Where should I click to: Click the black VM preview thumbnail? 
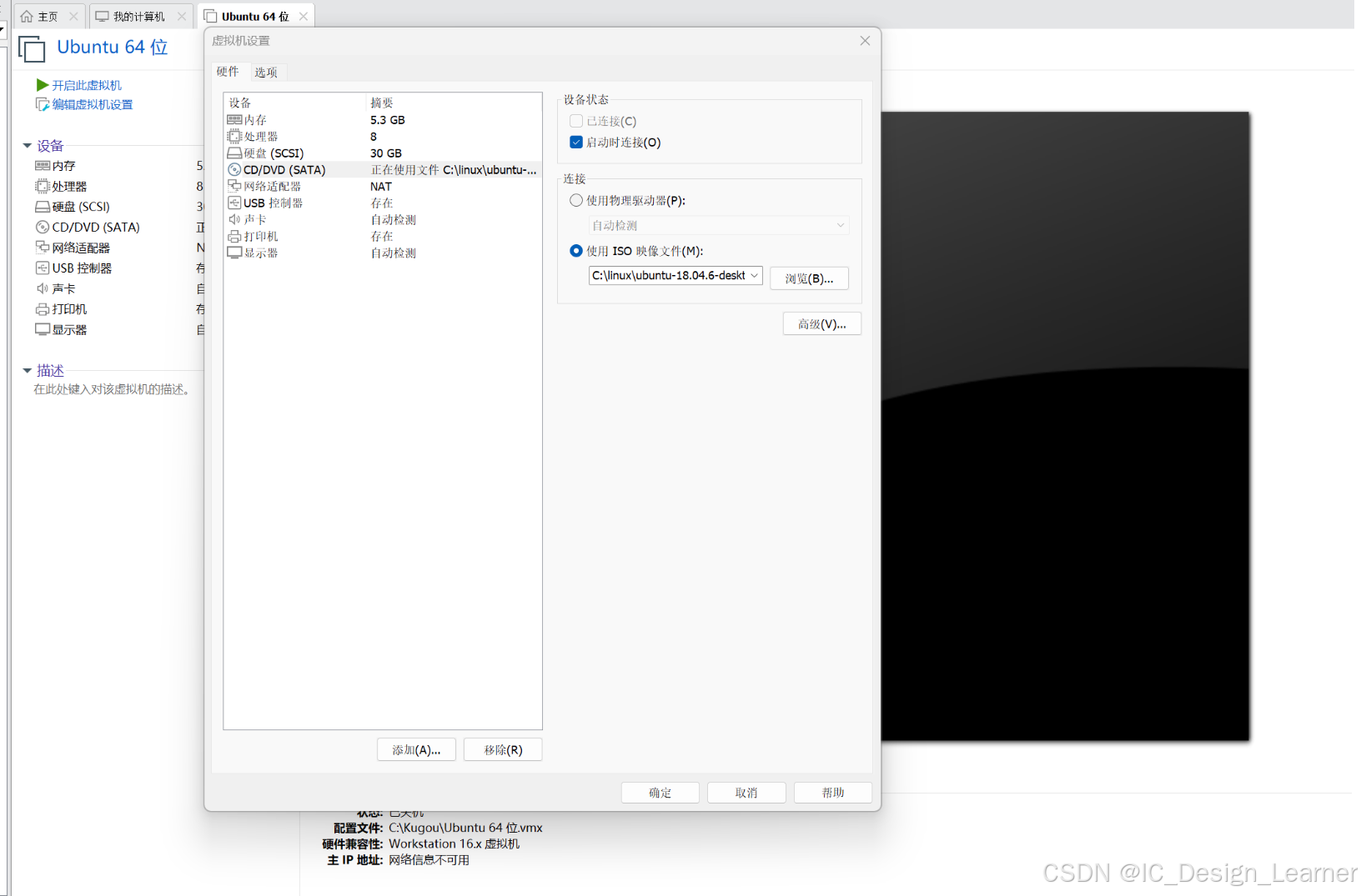pyautogui.click(x=1066, y=425)
